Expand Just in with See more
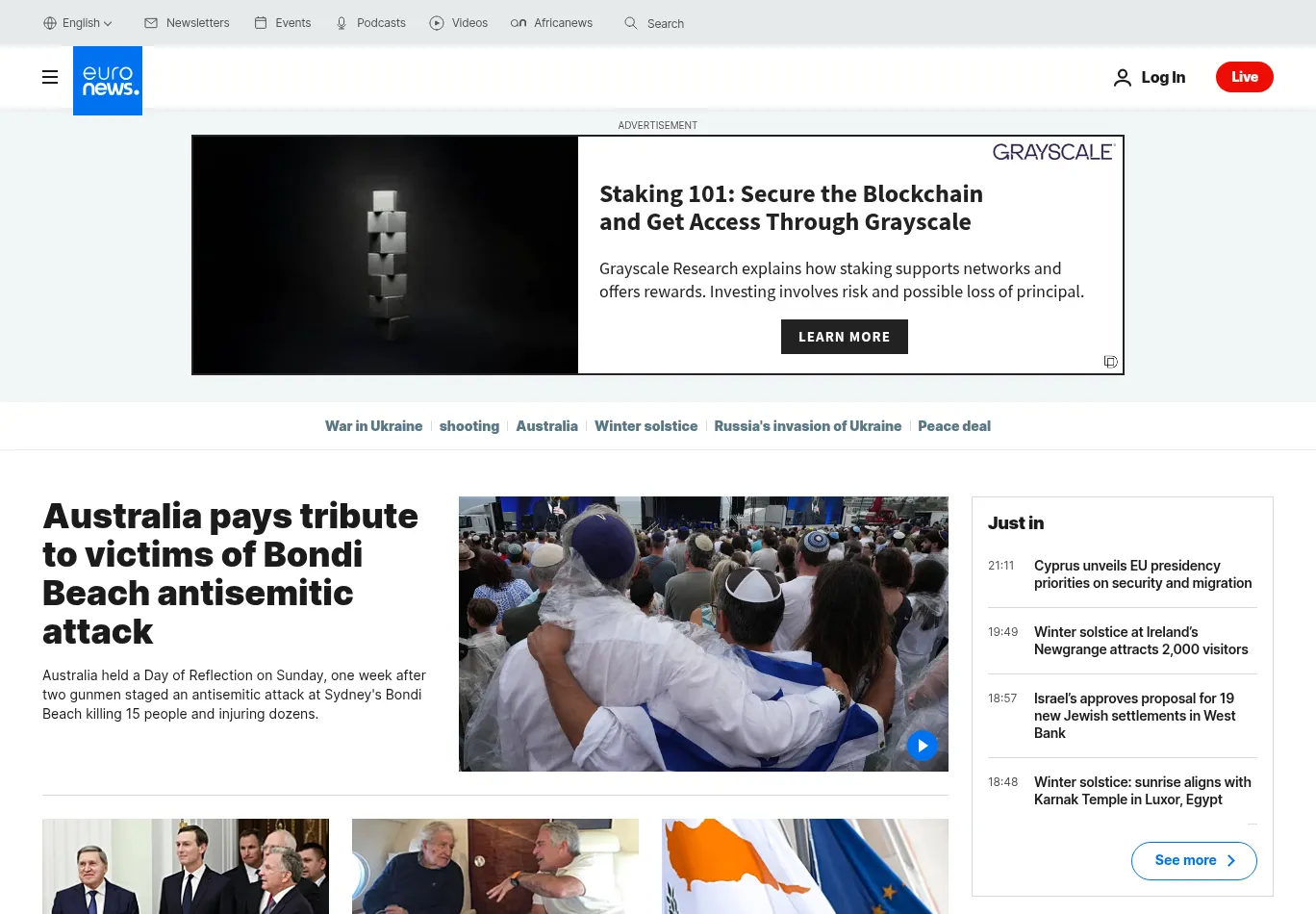The image size is (1316, 914). tap(1193, 860)
